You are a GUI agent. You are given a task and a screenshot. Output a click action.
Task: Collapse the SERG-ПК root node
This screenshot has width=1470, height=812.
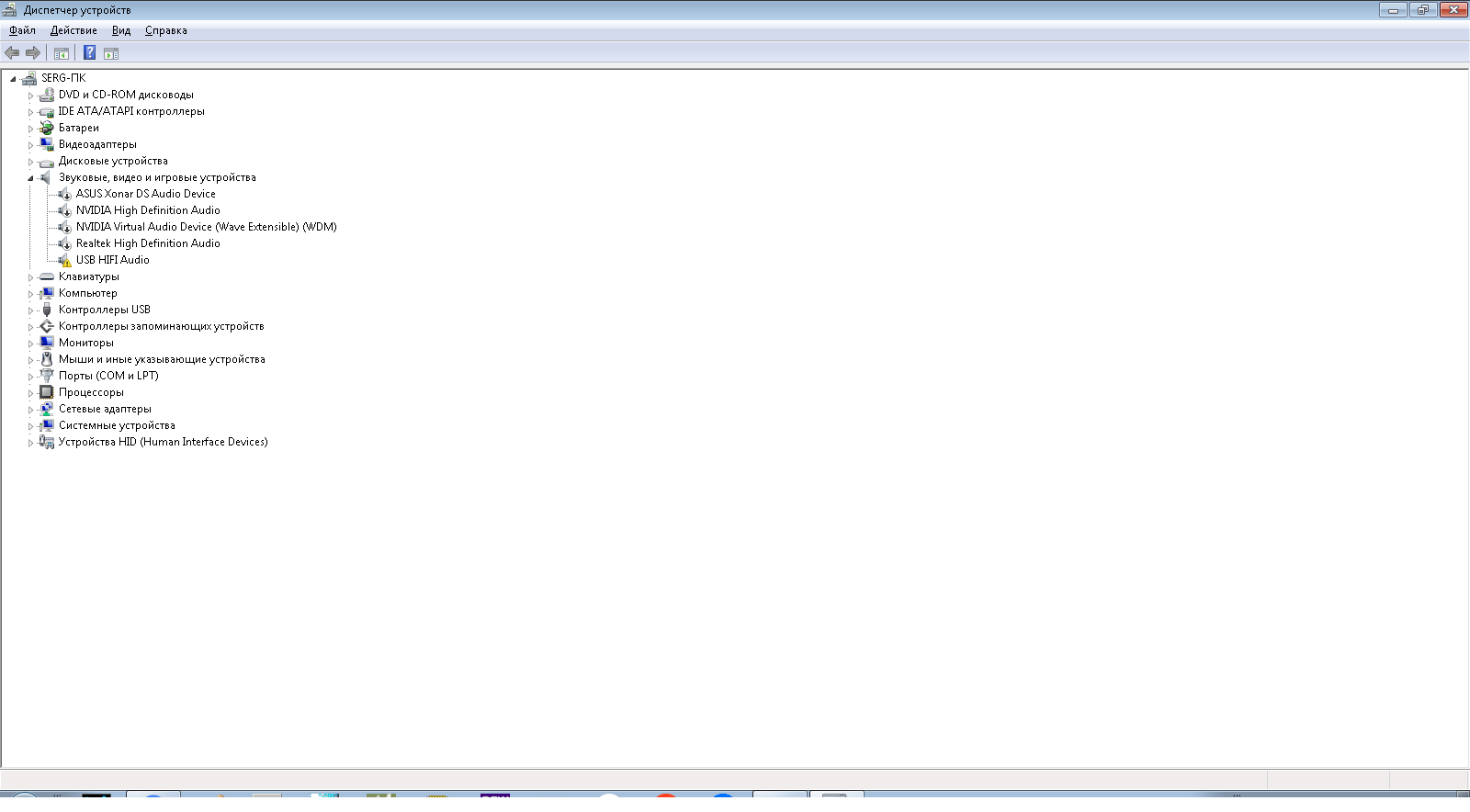click(13, 79)
